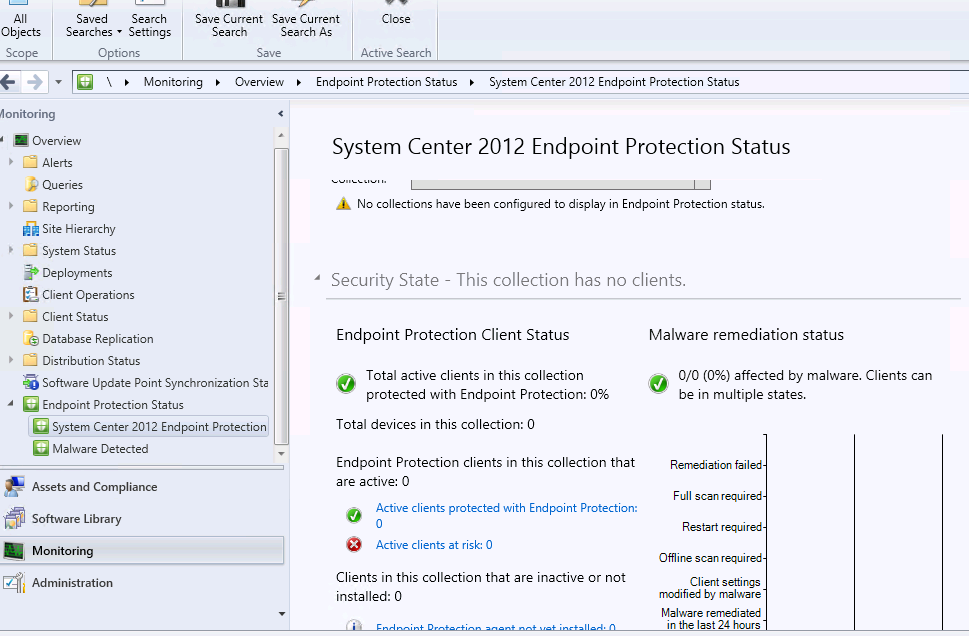Click the warning icon beside no collections message
This screenshot has height=636, width=969.
[x=343, y=204]
